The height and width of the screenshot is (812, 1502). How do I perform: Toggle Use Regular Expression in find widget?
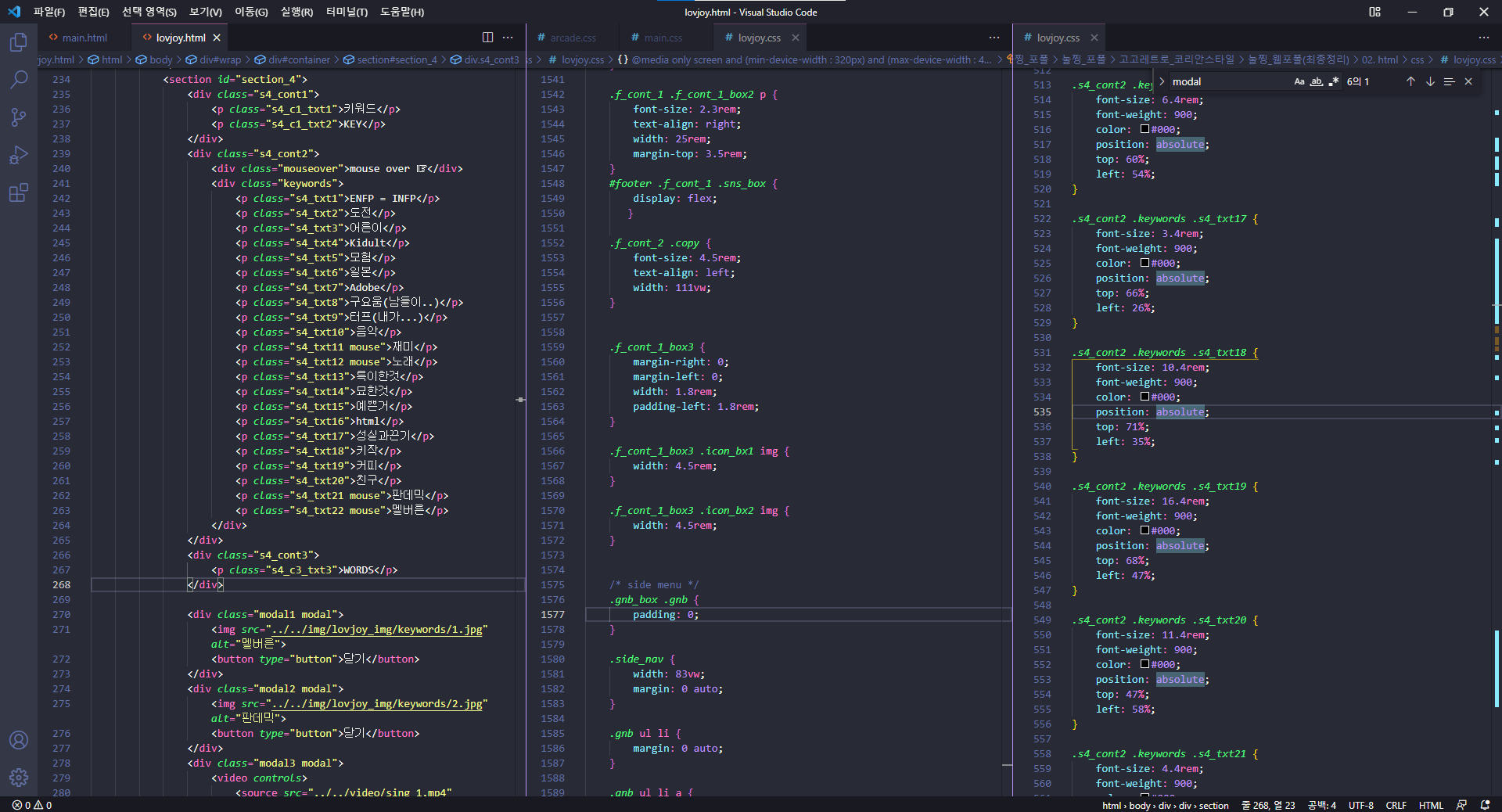1334,81
